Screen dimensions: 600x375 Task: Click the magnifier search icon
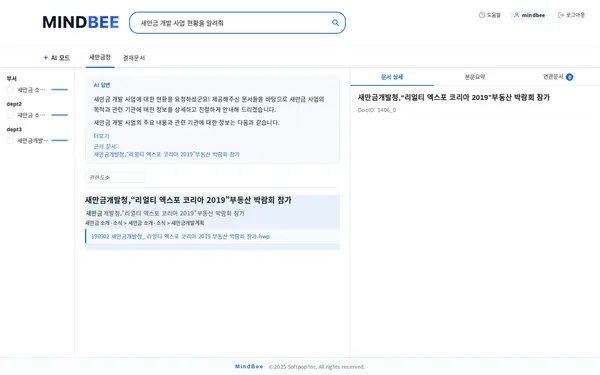(335, 23)
